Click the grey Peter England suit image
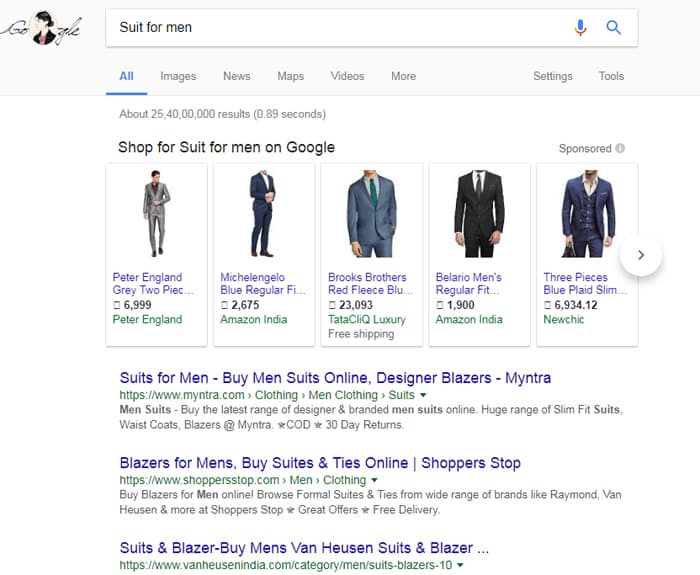The width and height of the screenshot is (700, 575). pyautogui.click(x=156, y=213)
